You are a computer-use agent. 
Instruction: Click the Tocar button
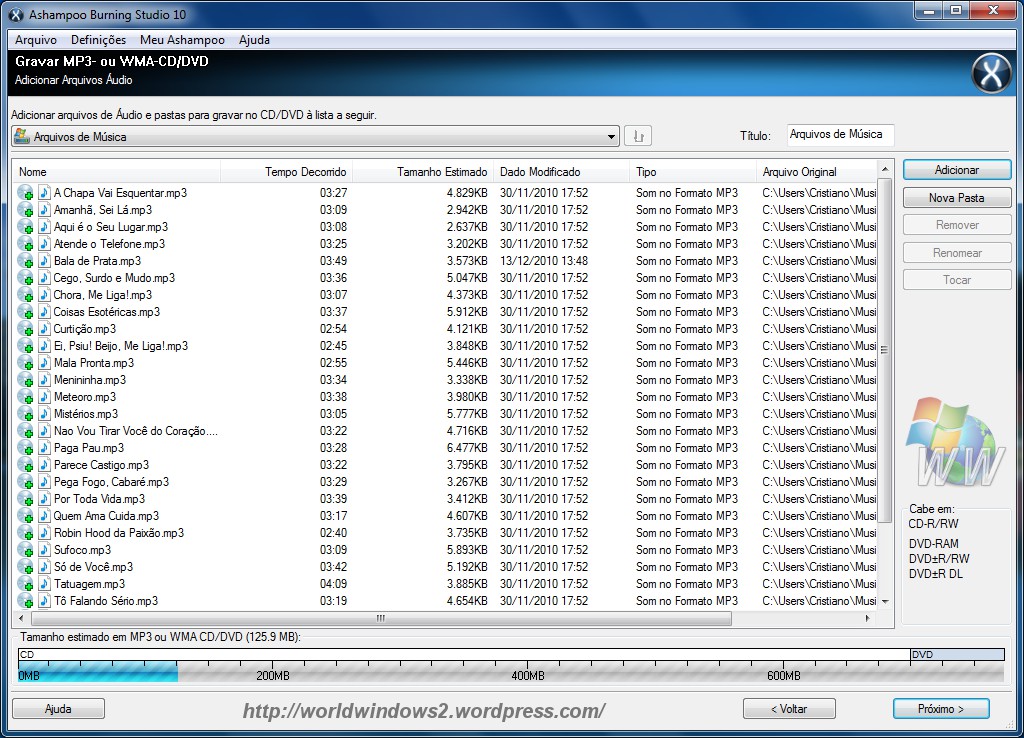tap(957, 280)
